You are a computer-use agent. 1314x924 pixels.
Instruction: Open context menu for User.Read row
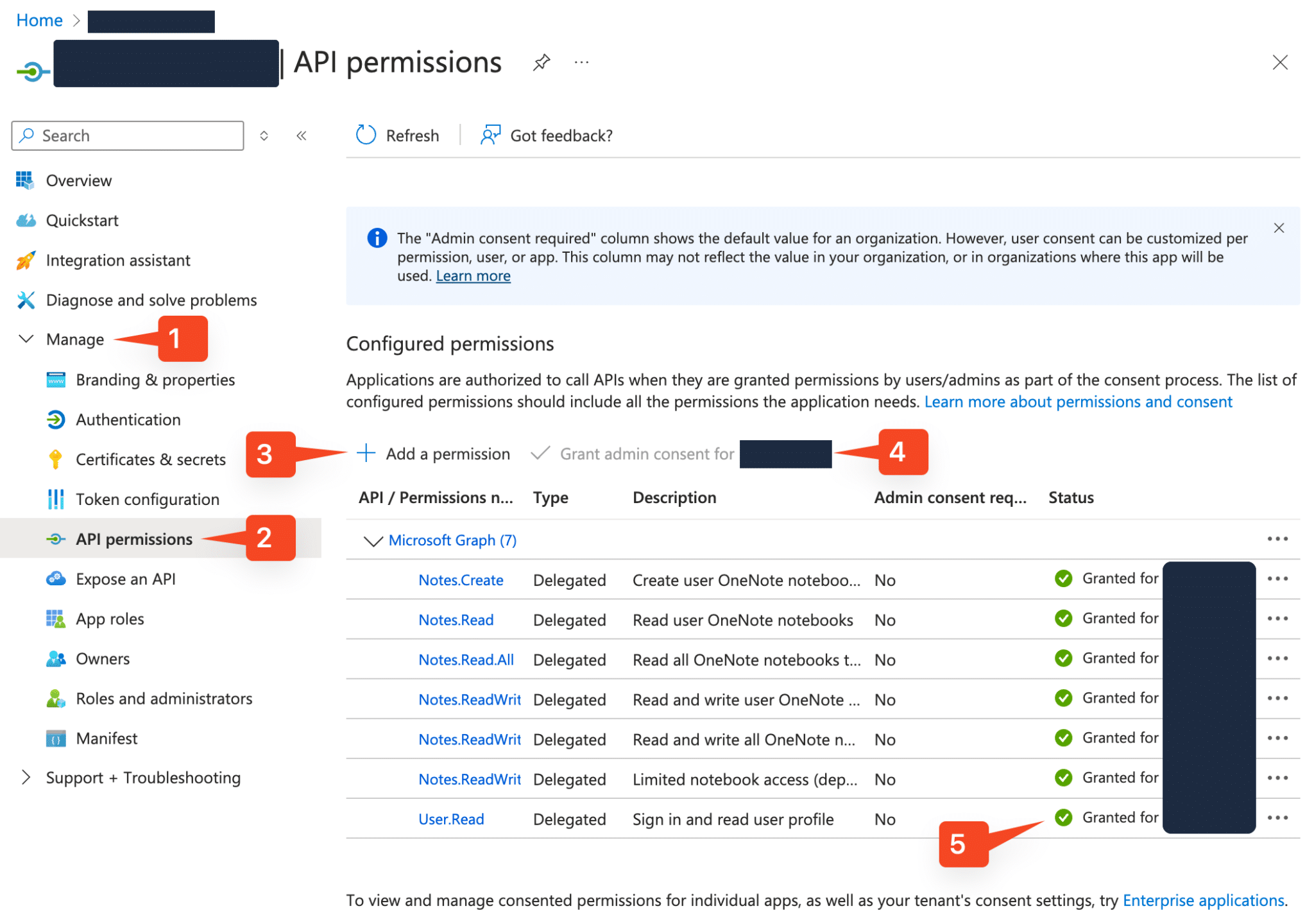(x=1278, y=818)
